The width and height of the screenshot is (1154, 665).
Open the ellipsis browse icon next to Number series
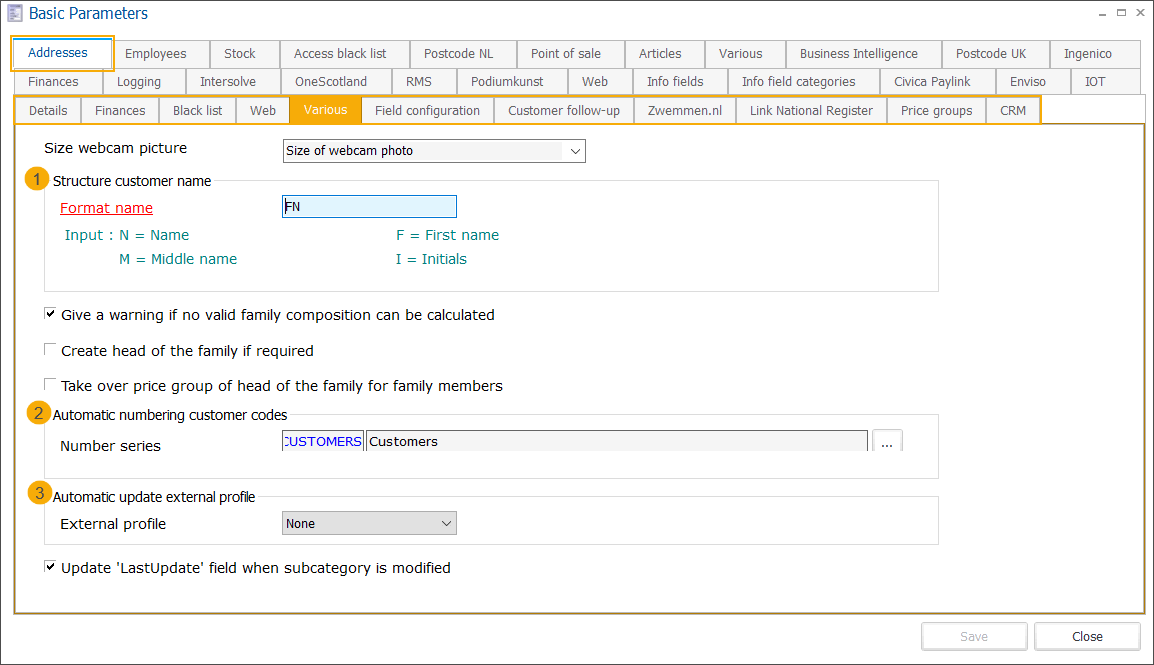[x=887, y=441]
